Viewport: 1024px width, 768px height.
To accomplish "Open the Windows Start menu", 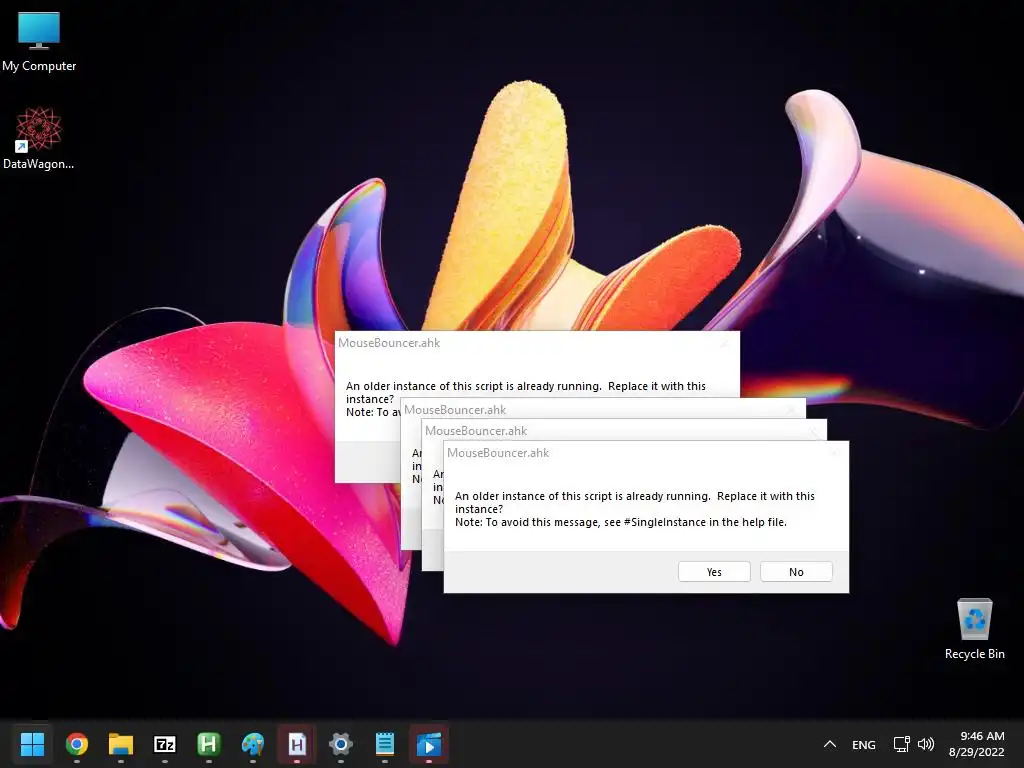I will [32, 744].
